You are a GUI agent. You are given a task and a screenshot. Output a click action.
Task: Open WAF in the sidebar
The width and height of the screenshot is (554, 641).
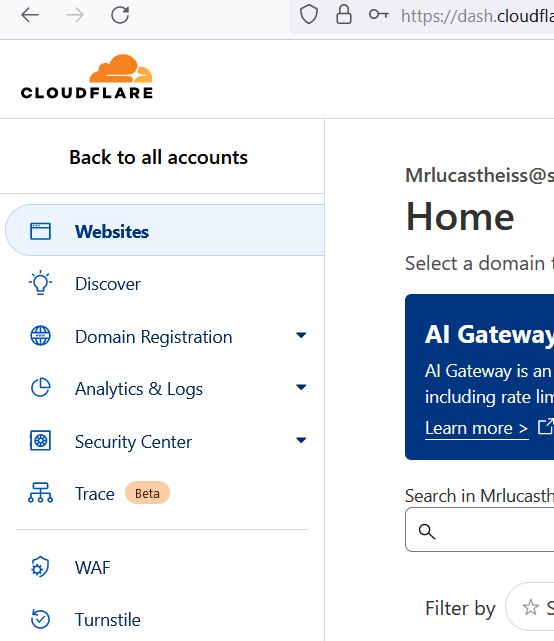[x=93, y=568]
